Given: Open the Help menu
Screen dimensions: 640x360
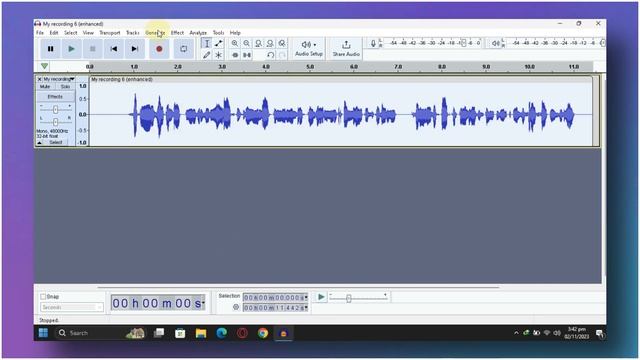Looking at the screenshot, I should [235, 33].
